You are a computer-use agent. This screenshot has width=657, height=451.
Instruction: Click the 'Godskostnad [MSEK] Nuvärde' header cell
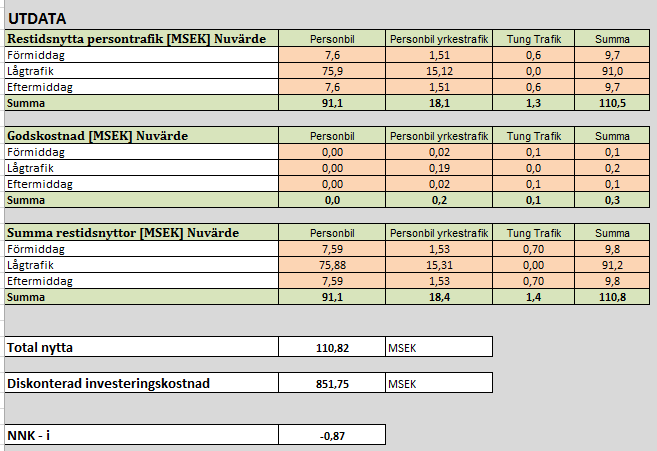point(142,135)
